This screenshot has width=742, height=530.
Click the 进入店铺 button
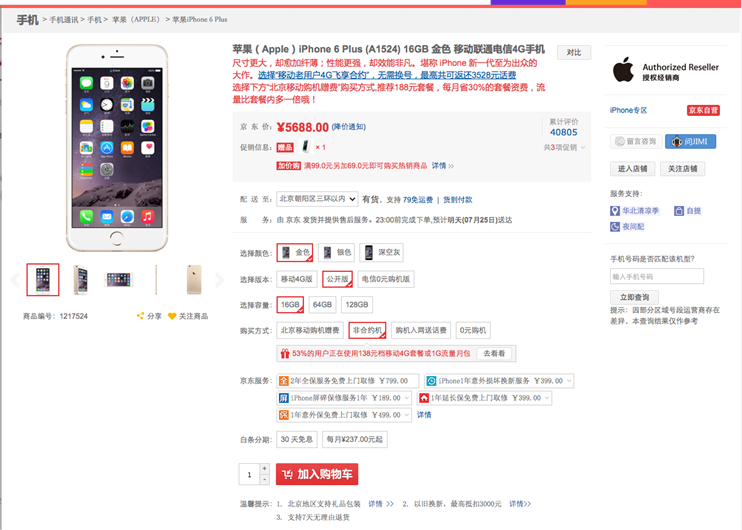point(633,169)
